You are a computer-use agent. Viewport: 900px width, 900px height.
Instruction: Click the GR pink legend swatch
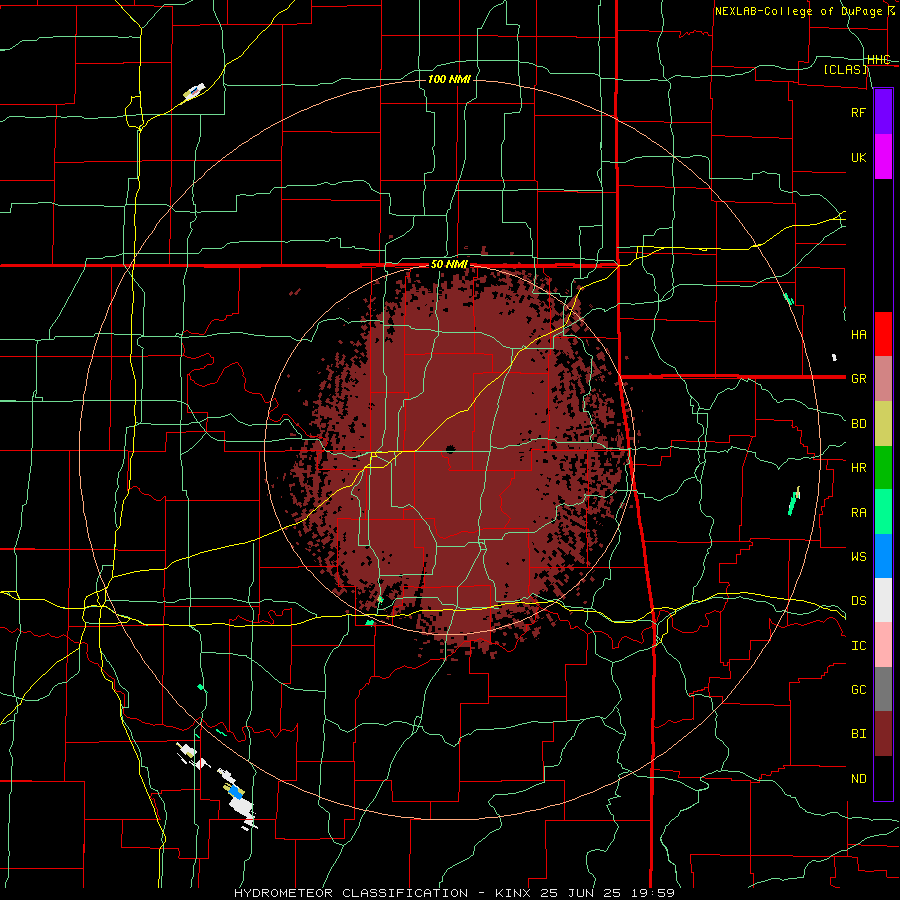click(x=883, y=379)
